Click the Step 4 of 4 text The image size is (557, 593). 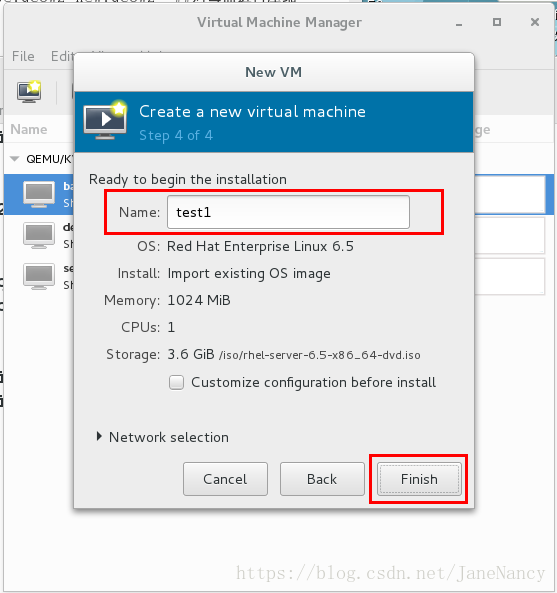click(176, 135)
